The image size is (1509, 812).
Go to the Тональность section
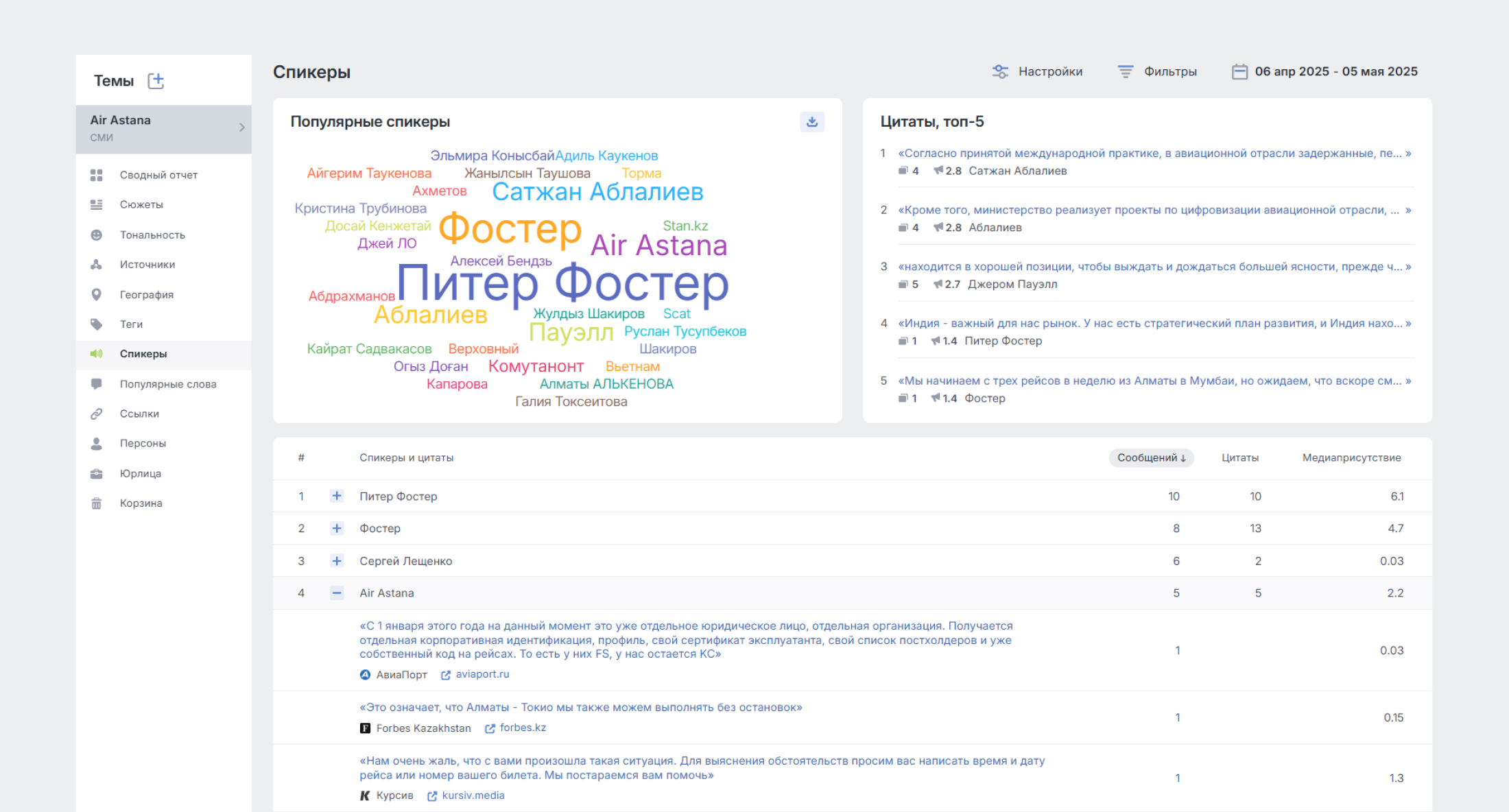(152, 235)
